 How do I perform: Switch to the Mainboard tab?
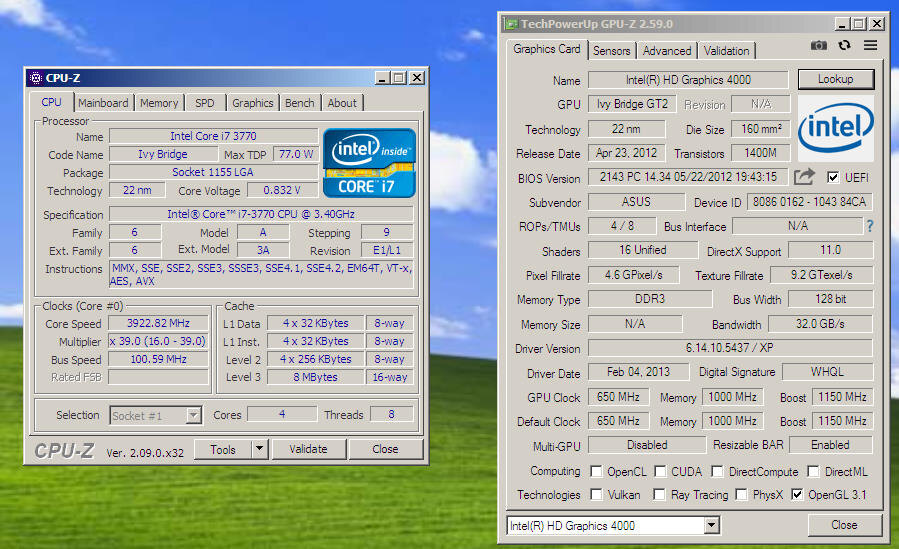click(103, 103)
